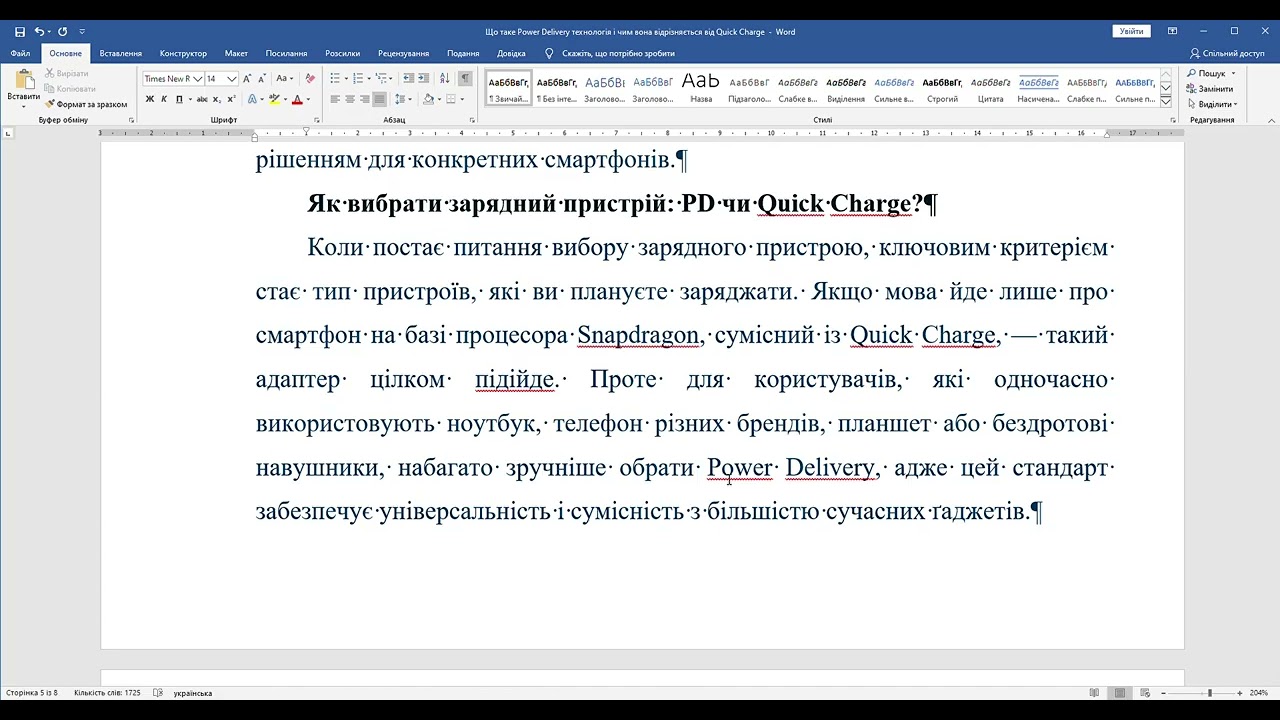Screen dimensions: 1280x720
Task: Undo the last action
Action: (40, 32)
